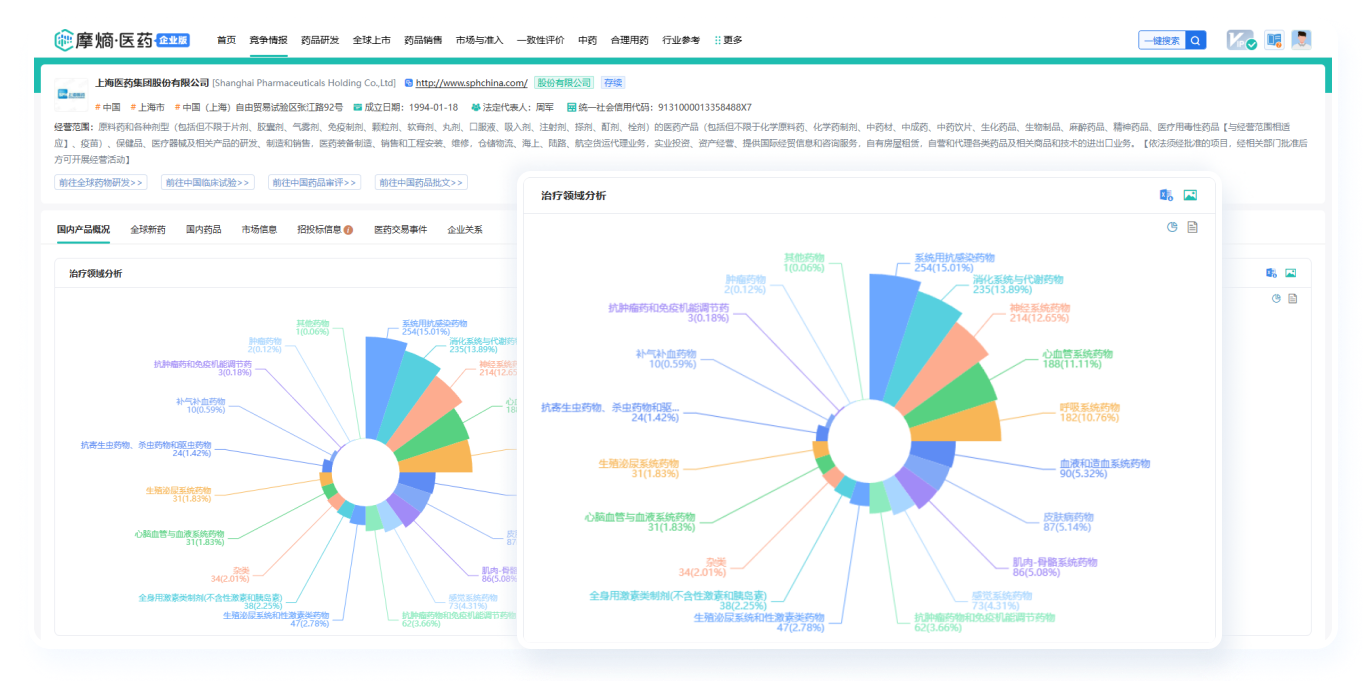Open the 市场信息 tab
Image resolution: width=1366 pixels, height=681 pixels.
(259, 230)
